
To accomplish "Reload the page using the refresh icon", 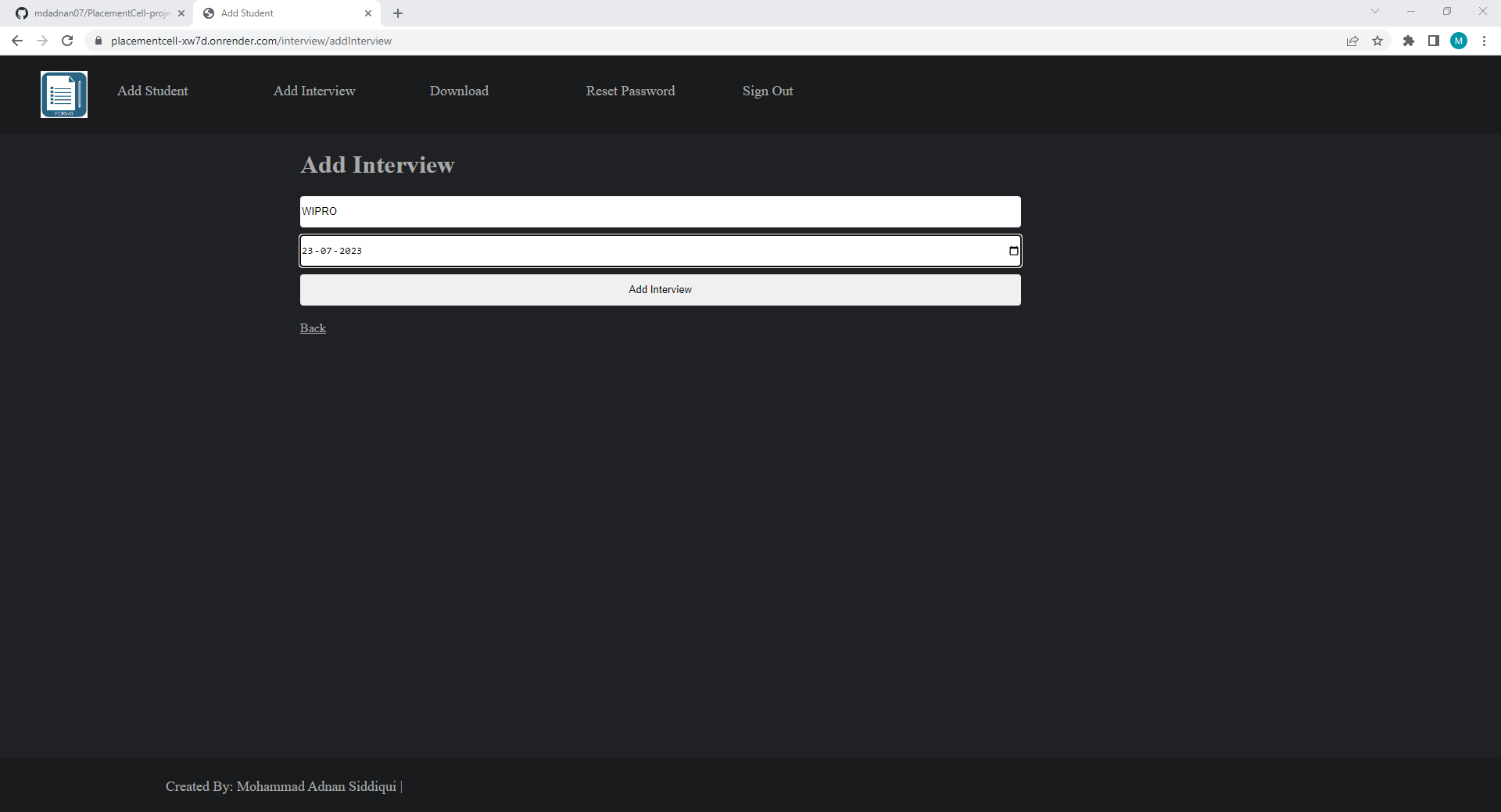I will point(67,41).
